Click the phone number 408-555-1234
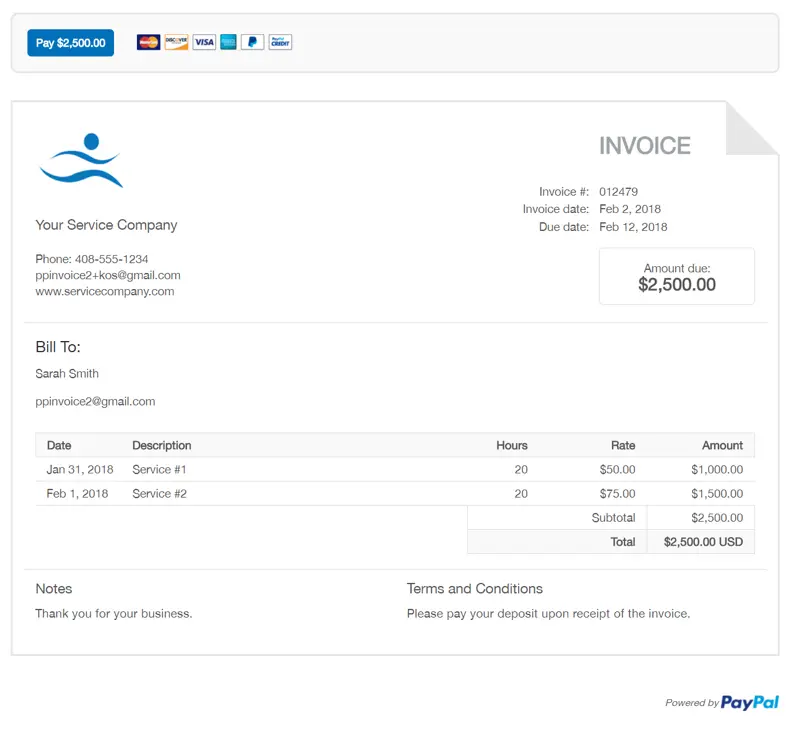Image resolution: width=795 pixels, height=737 pixels. 112,259
